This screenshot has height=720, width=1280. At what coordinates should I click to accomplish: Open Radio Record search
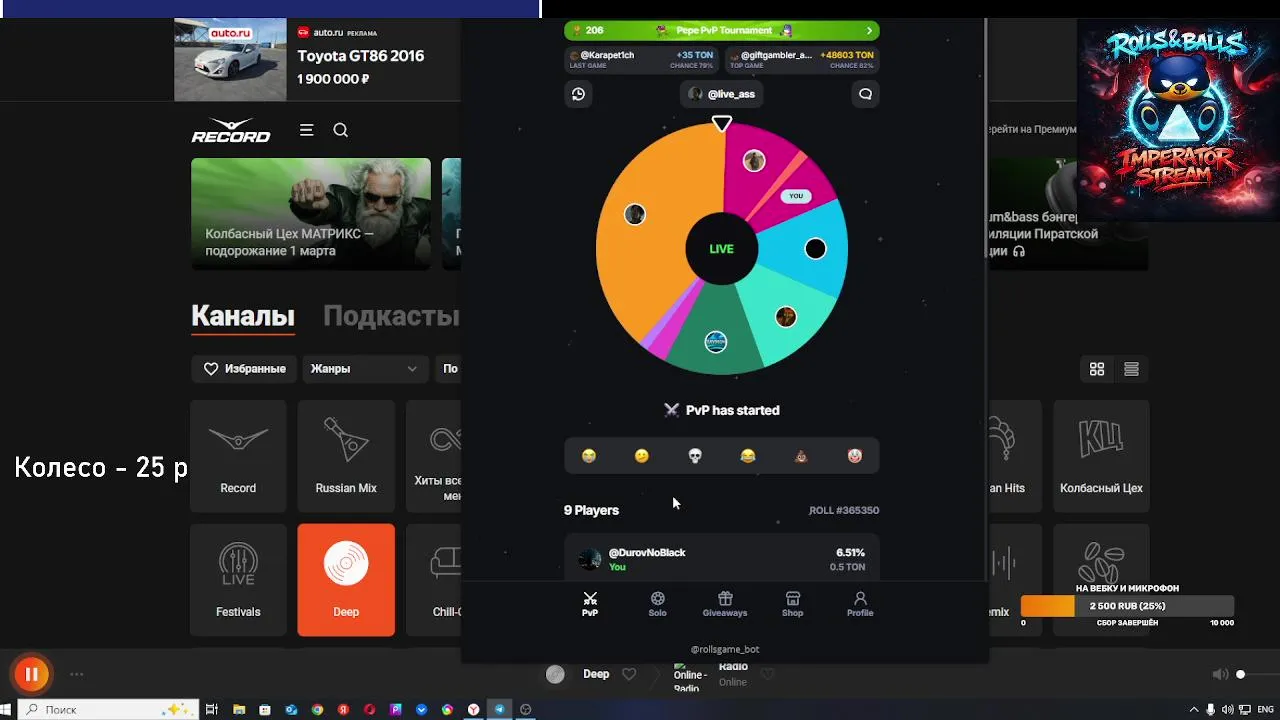[x=341, y=130]
